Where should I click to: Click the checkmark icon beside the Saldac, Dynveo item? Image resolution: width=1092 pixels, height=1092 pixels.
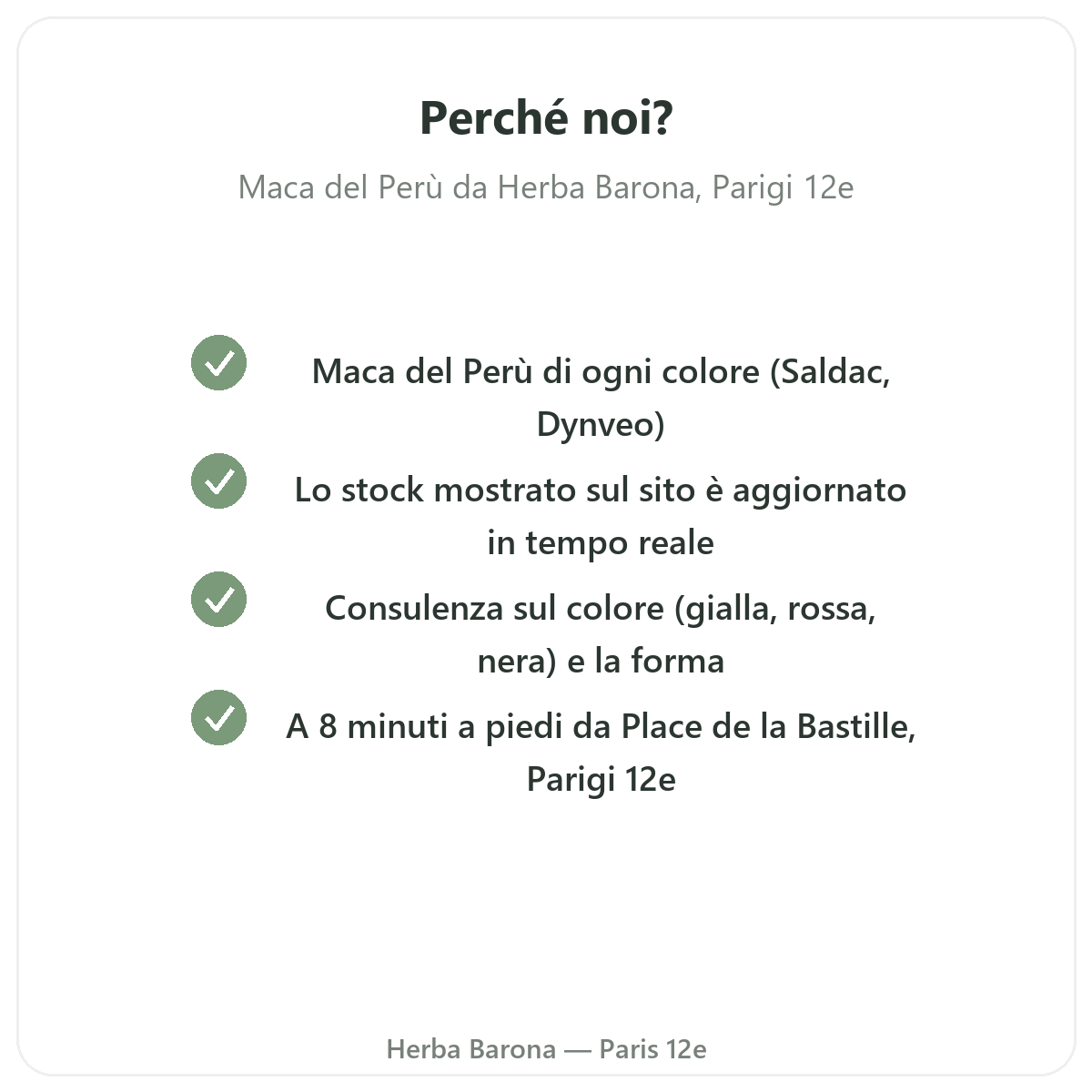(218, 362)
